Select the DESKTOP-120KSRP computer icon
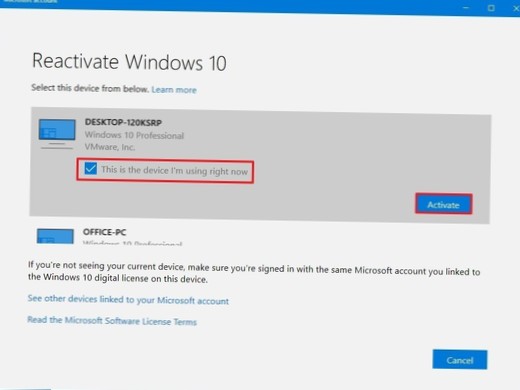 [x=57, y=134]
